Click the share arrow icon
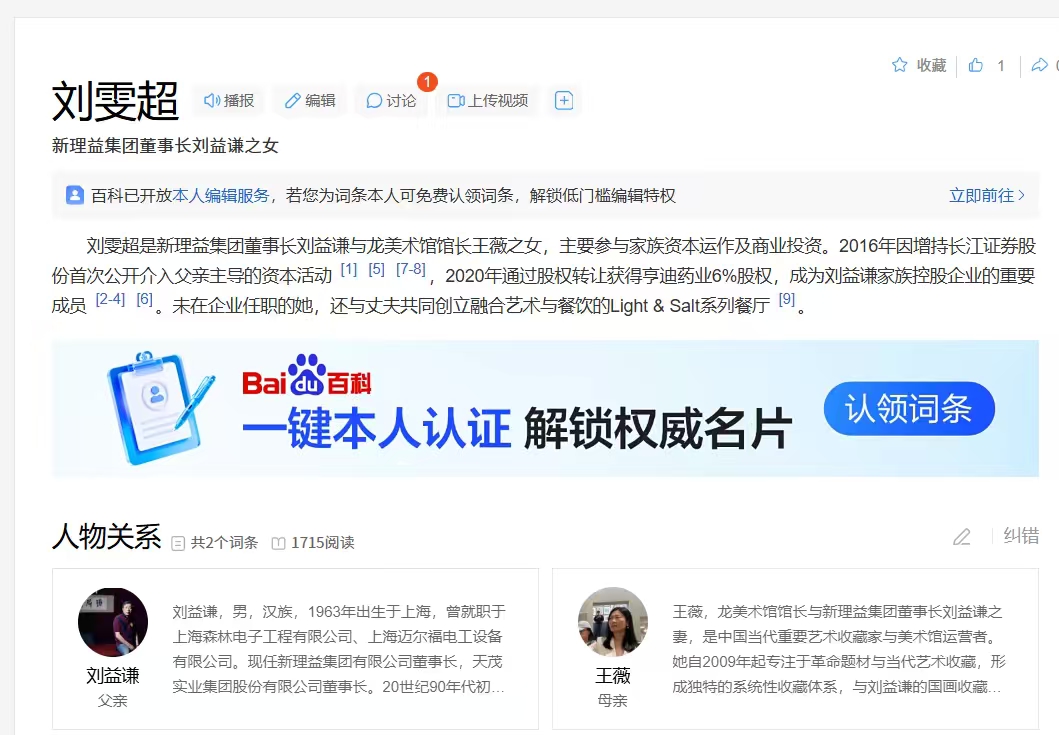Viewport: 1059px width, 735px height. pos(1039,65)
